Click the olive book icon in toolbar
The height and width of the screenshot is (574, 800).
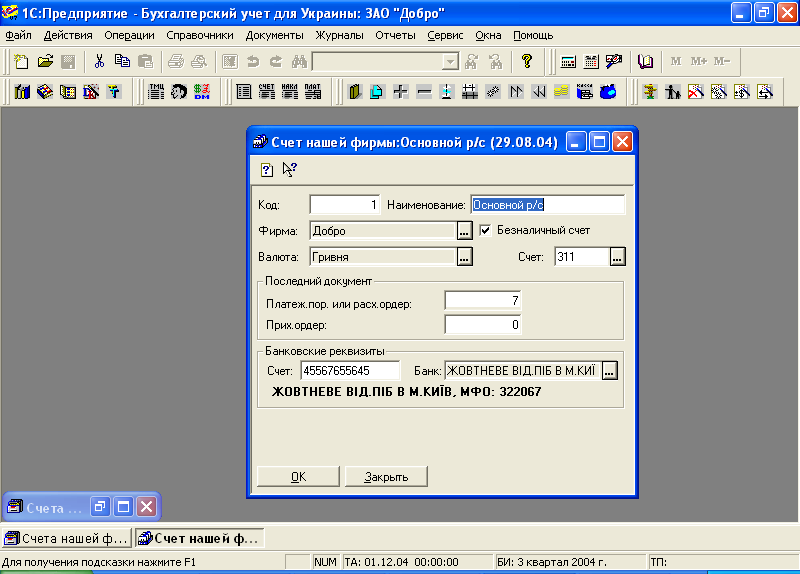[x=355, y=92]
